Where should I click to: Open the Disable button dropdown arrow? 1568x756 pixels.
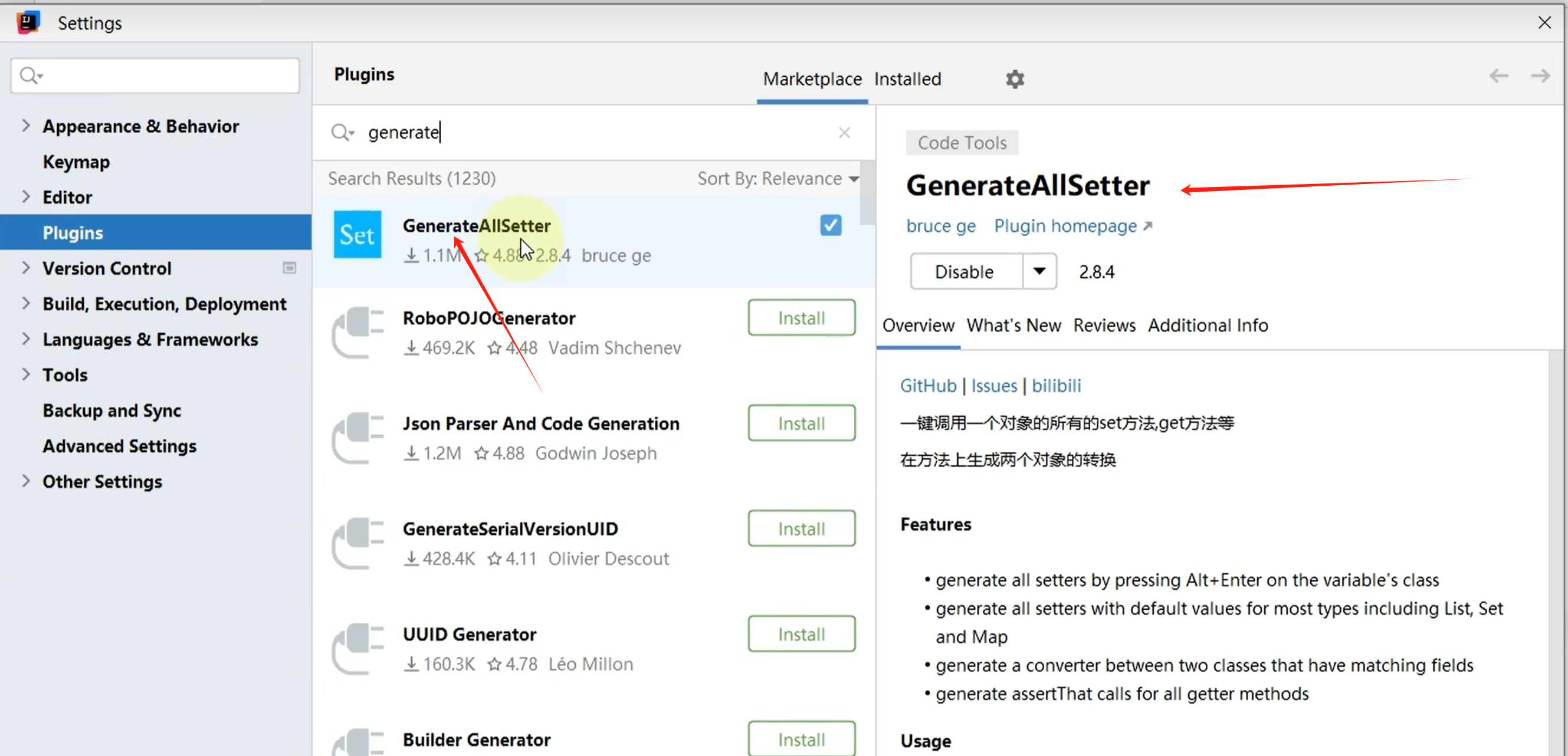pyautogui.click(x=1039, y=271)
